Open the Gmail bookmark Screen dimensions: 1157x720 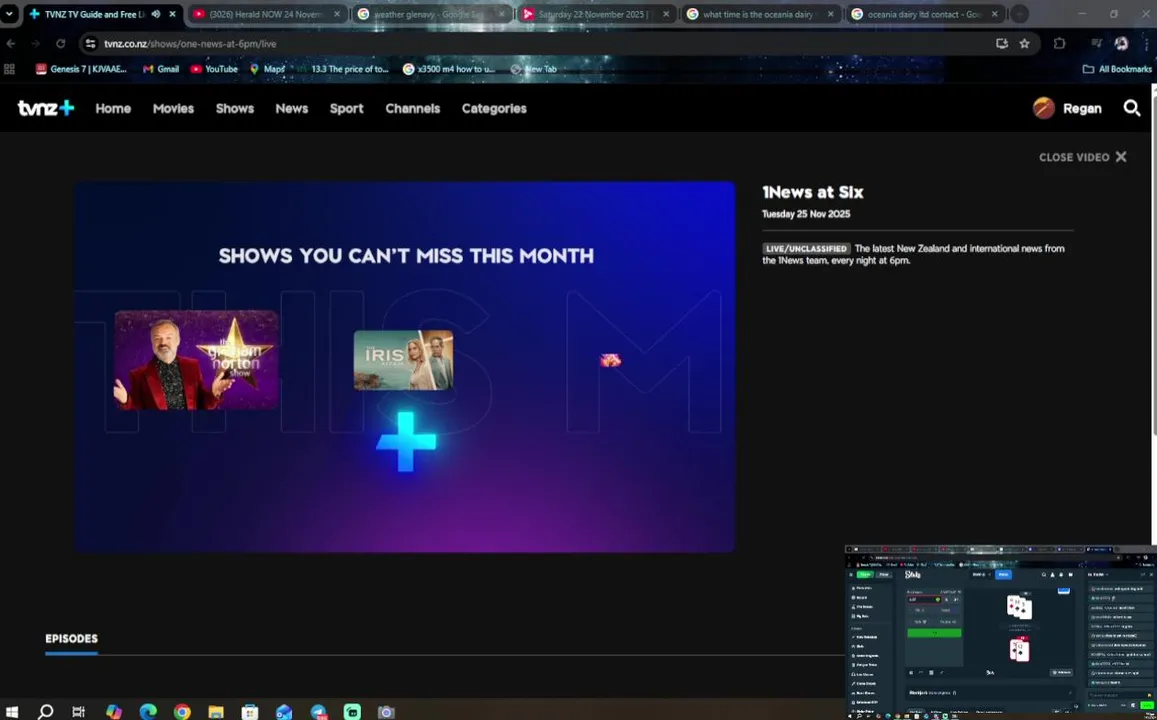pos(161,69)
